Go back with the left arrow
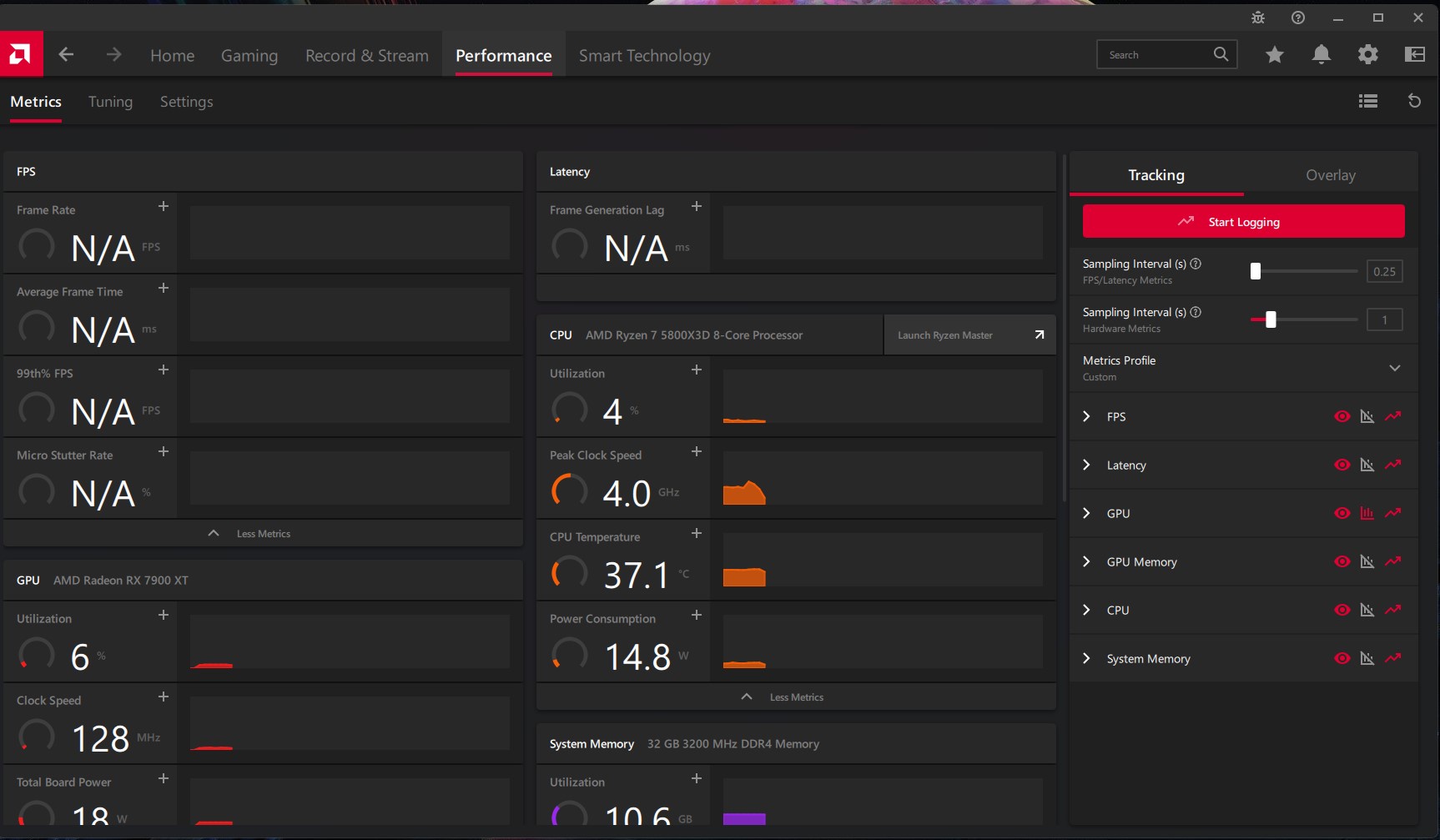1440x840 pixels. pyautogui.click(x=66, y=55)
